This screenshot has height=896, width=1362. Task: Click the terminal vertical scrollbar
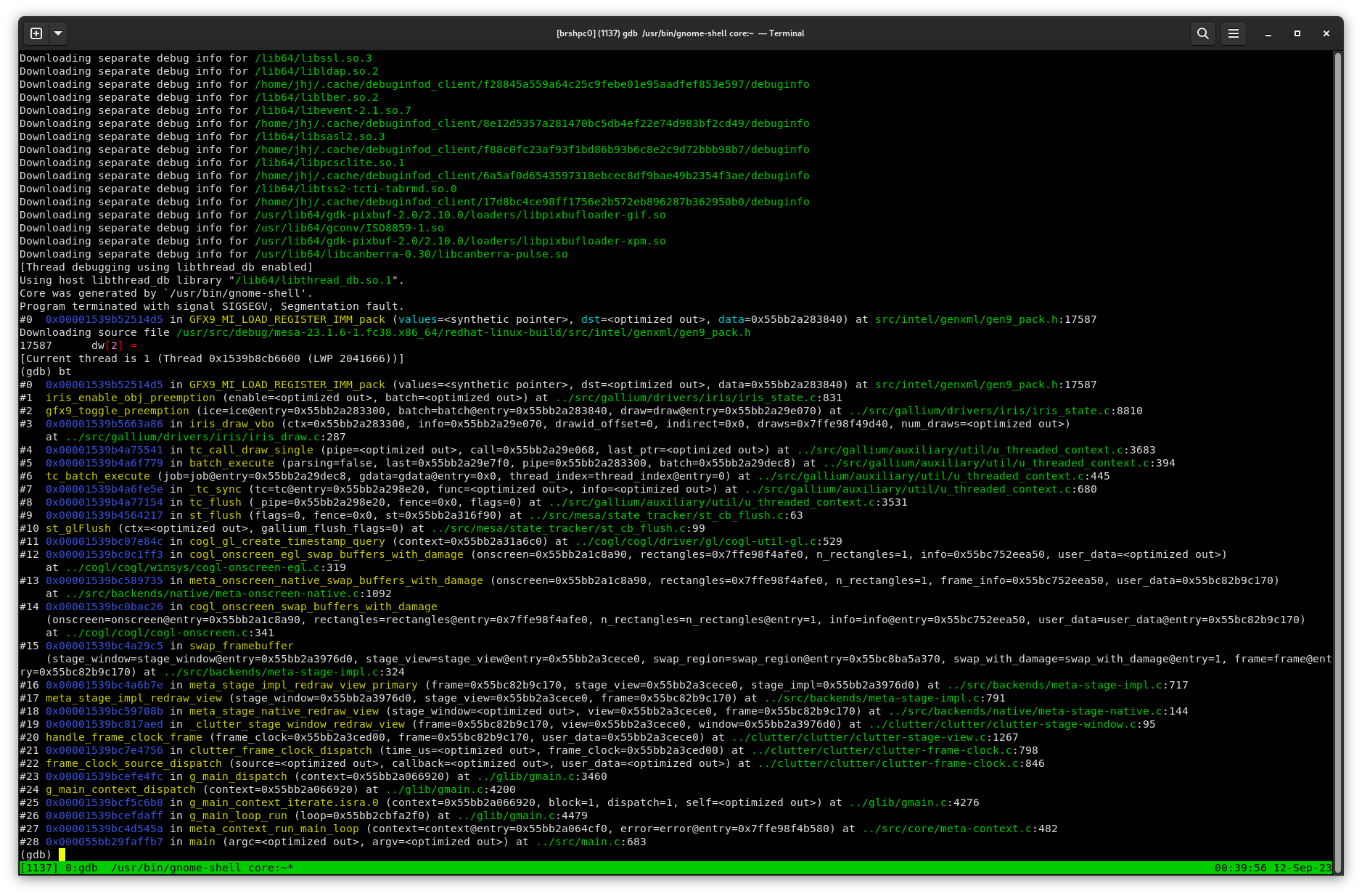coord(1337,462)
